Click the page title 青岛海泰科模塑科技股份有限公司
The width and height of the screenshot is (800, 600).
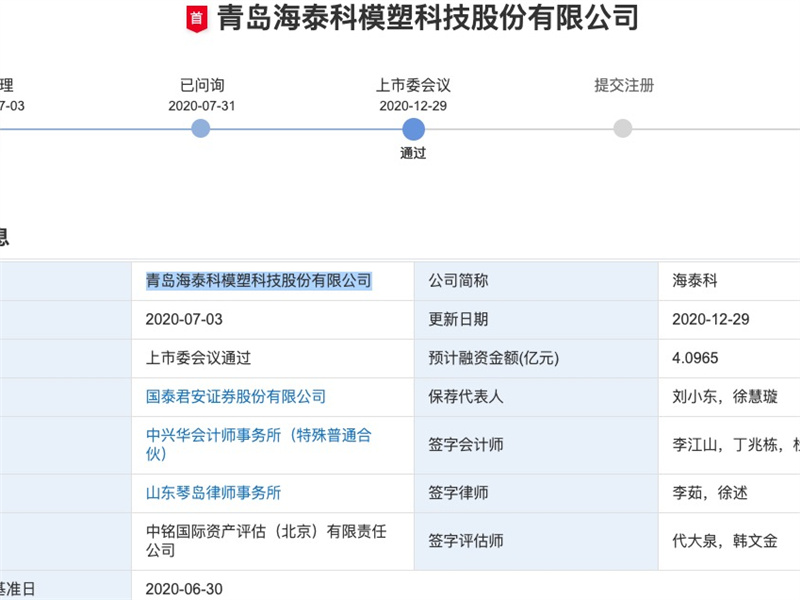tap(428, 18)
